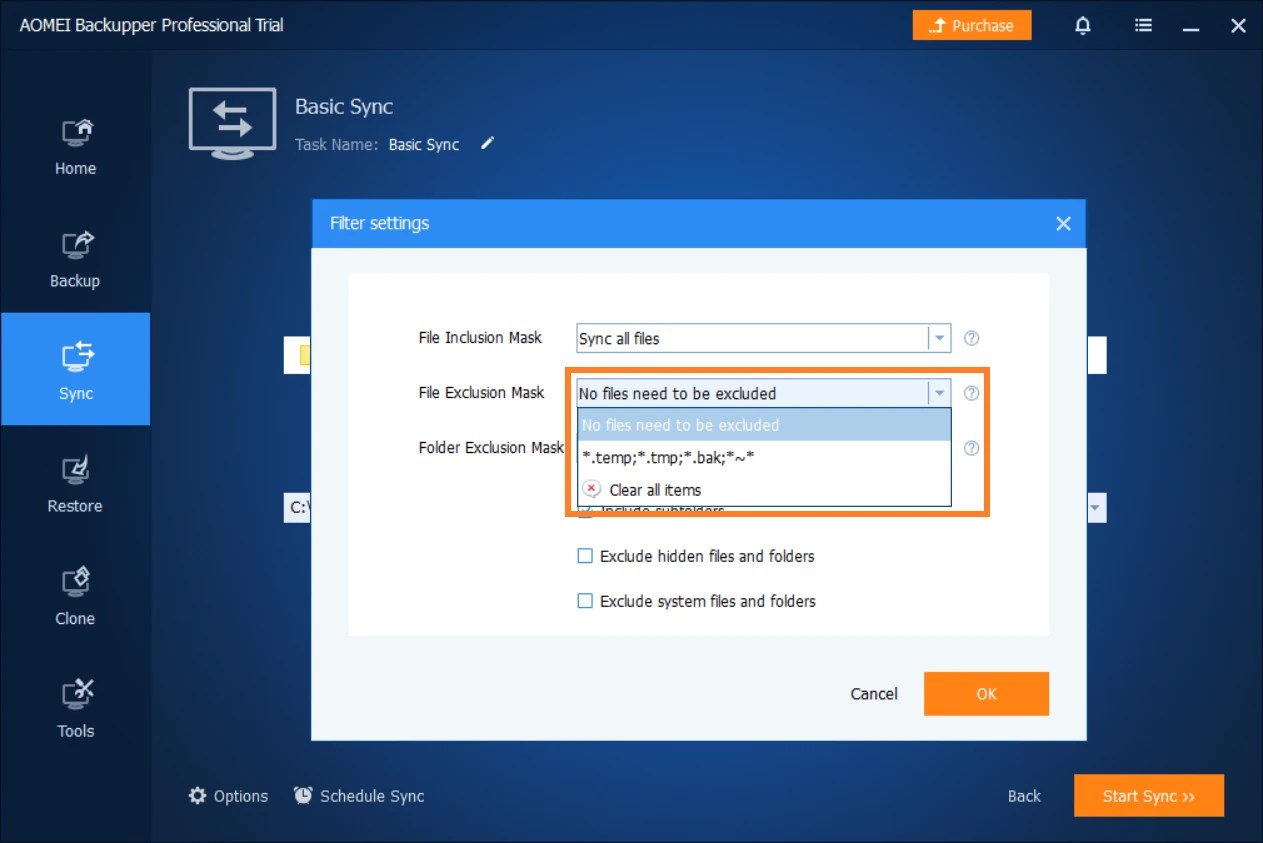This screenshot has height=843, width=1263.
Task: Show help for File Exclusion Mask
Action: 971,393
